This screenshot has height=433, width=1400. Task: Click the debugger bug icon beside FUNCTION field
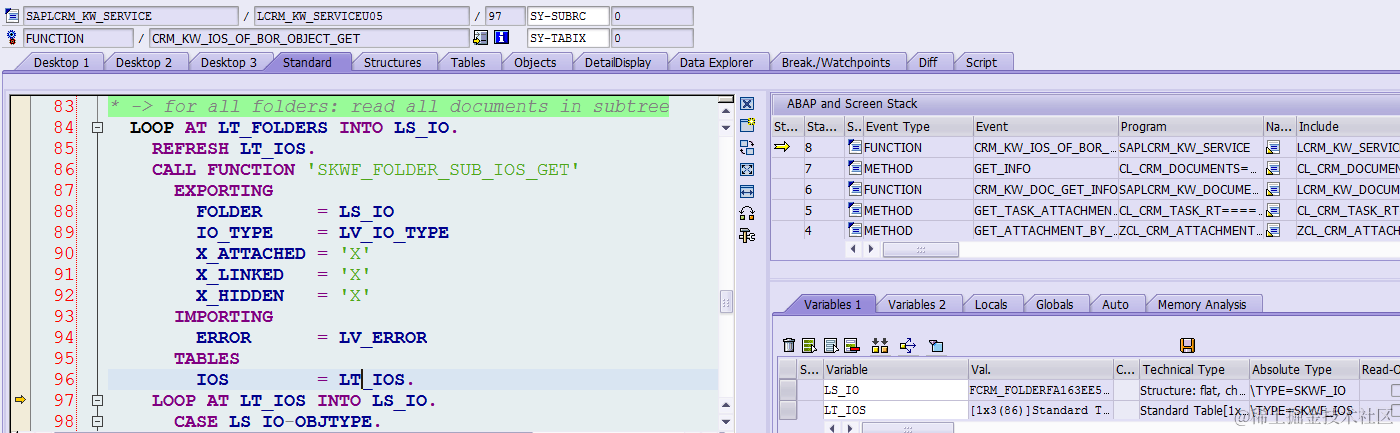click(x=12, y=38)
